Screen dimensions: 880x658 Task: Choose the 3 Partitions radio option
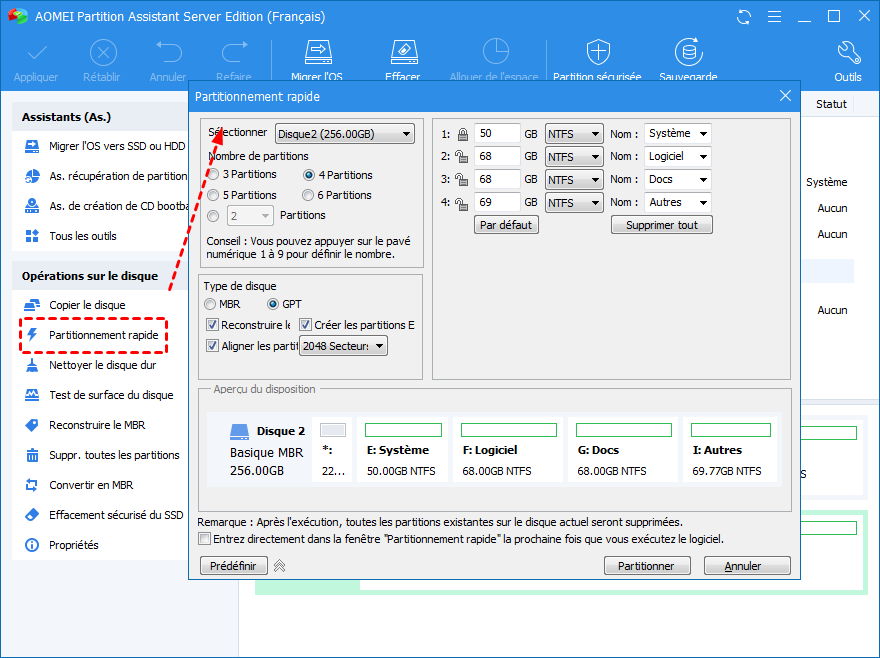[x=213, y=175]
